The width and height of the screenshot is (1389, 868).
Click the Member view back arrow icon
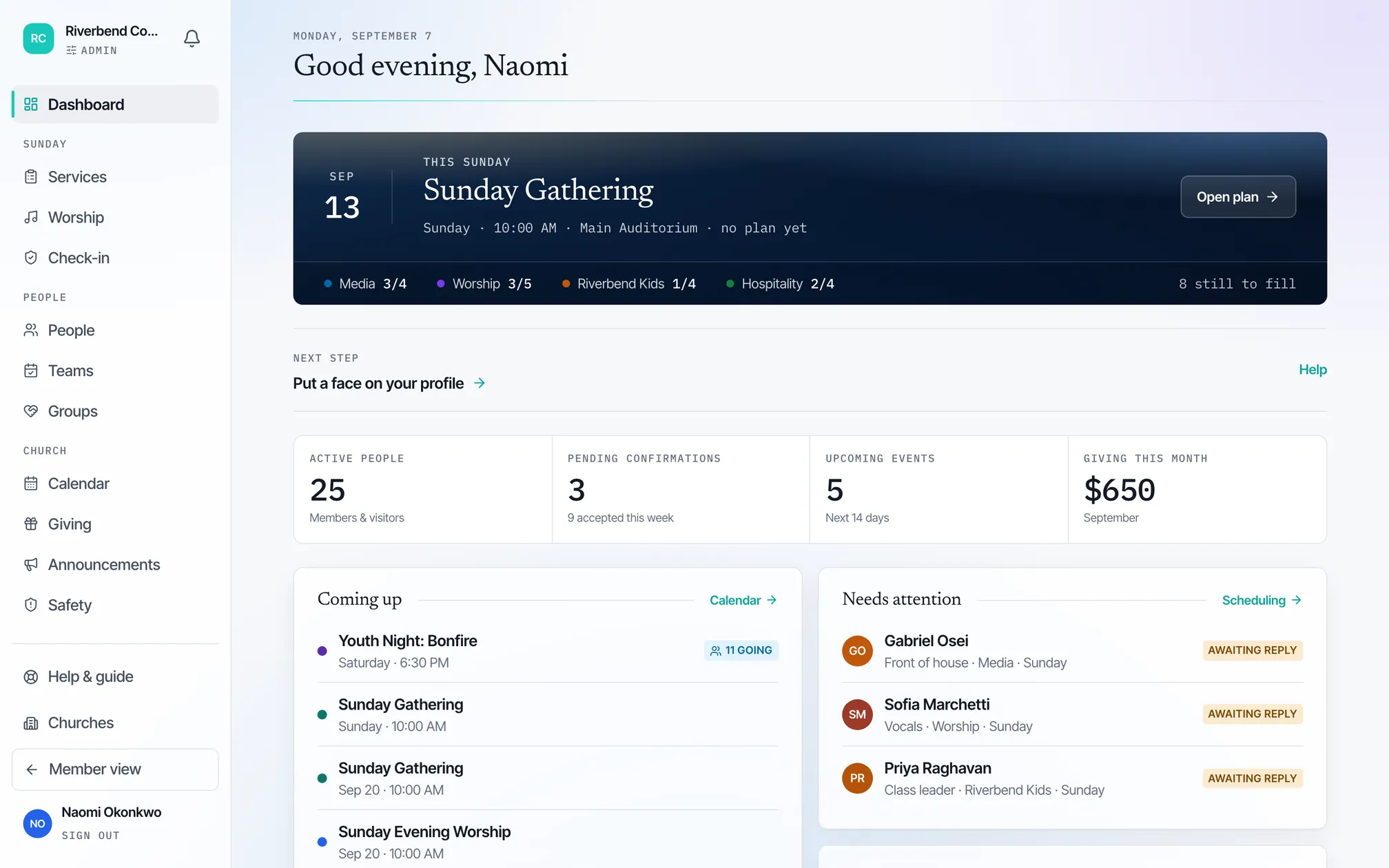pos(32,769)
